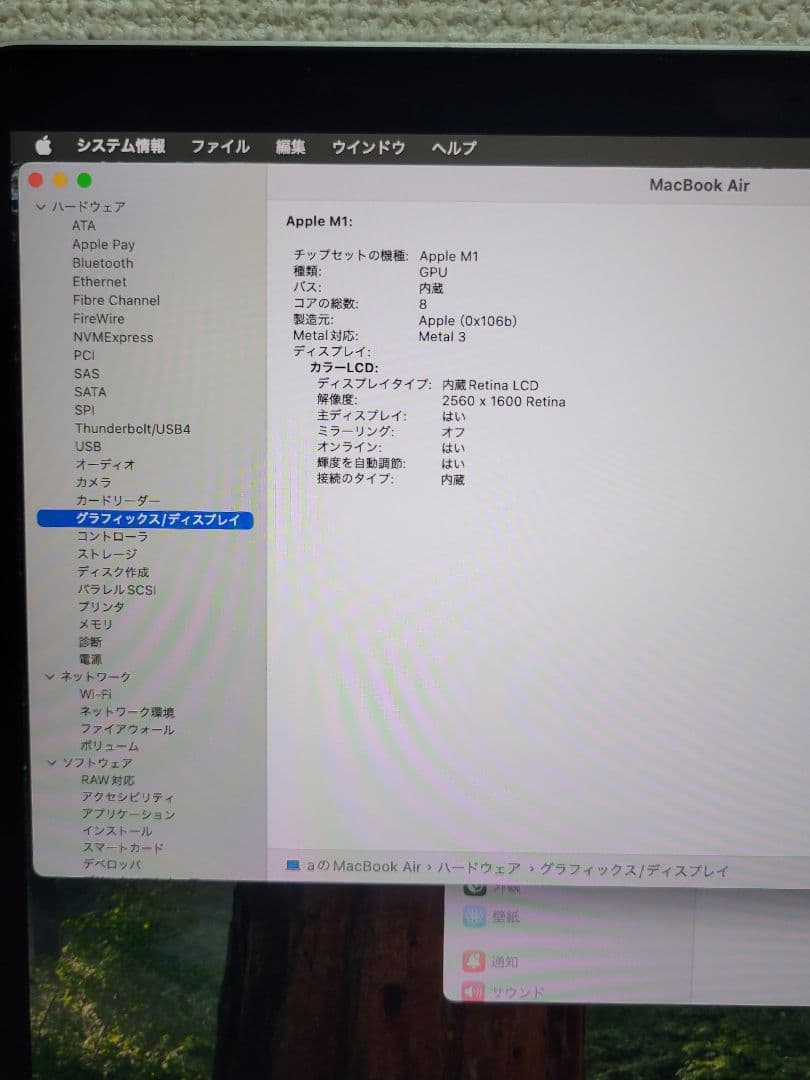Select デベロッパ in the sidebar

tap(112, 864)
